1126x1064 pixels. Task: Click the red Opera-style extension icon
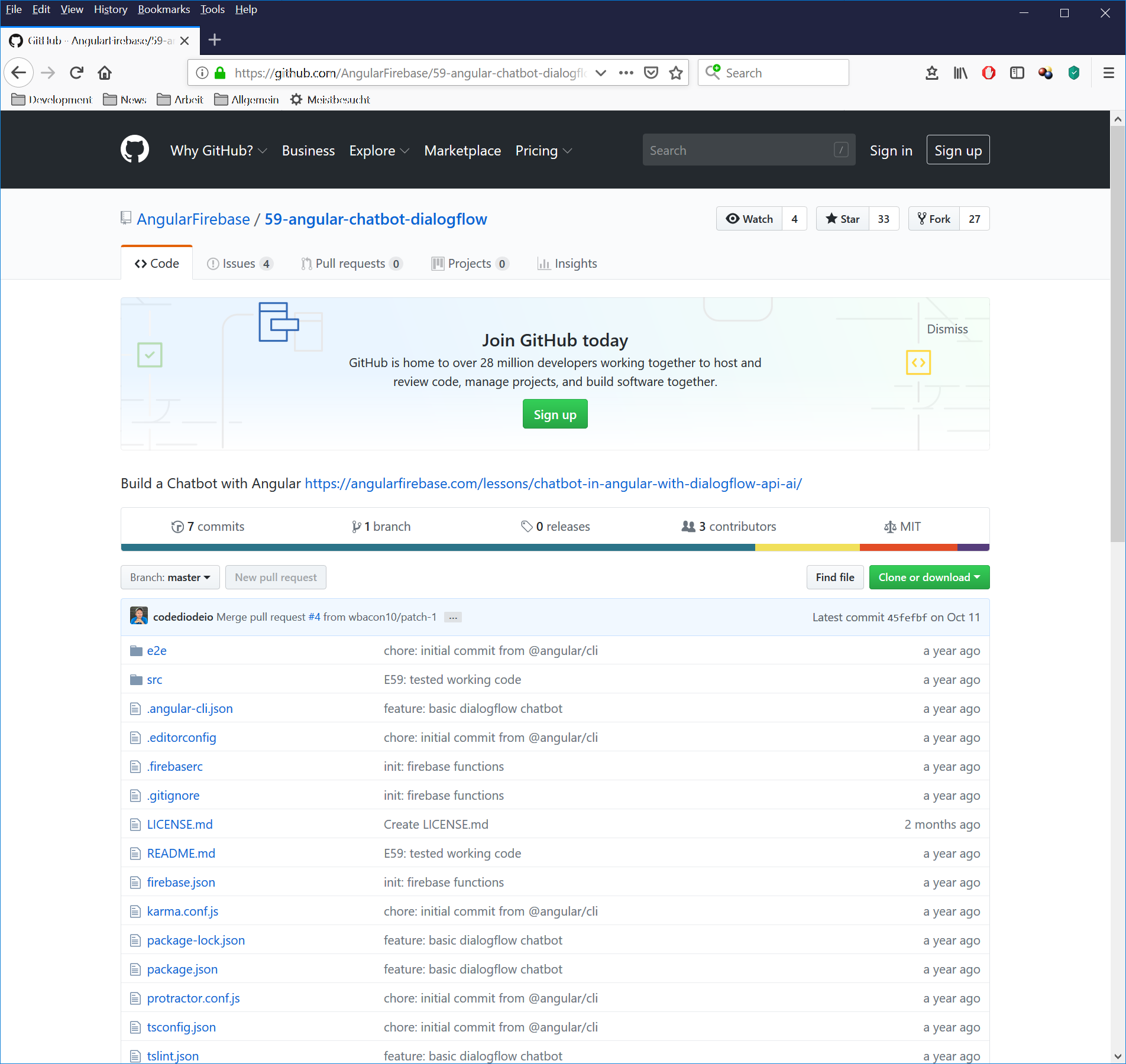tap(989, 73)
